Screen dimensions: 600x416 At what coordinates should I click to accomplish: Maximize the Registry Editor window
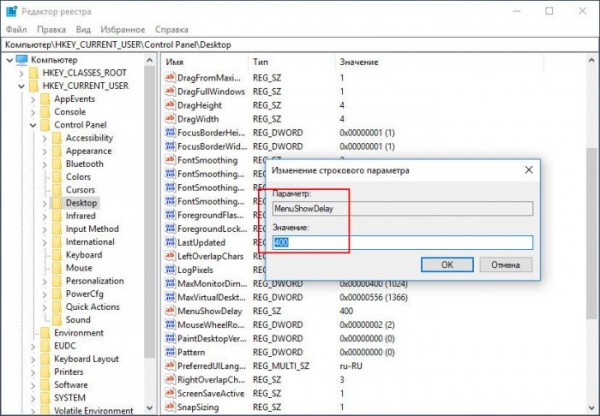click(549, 11)
